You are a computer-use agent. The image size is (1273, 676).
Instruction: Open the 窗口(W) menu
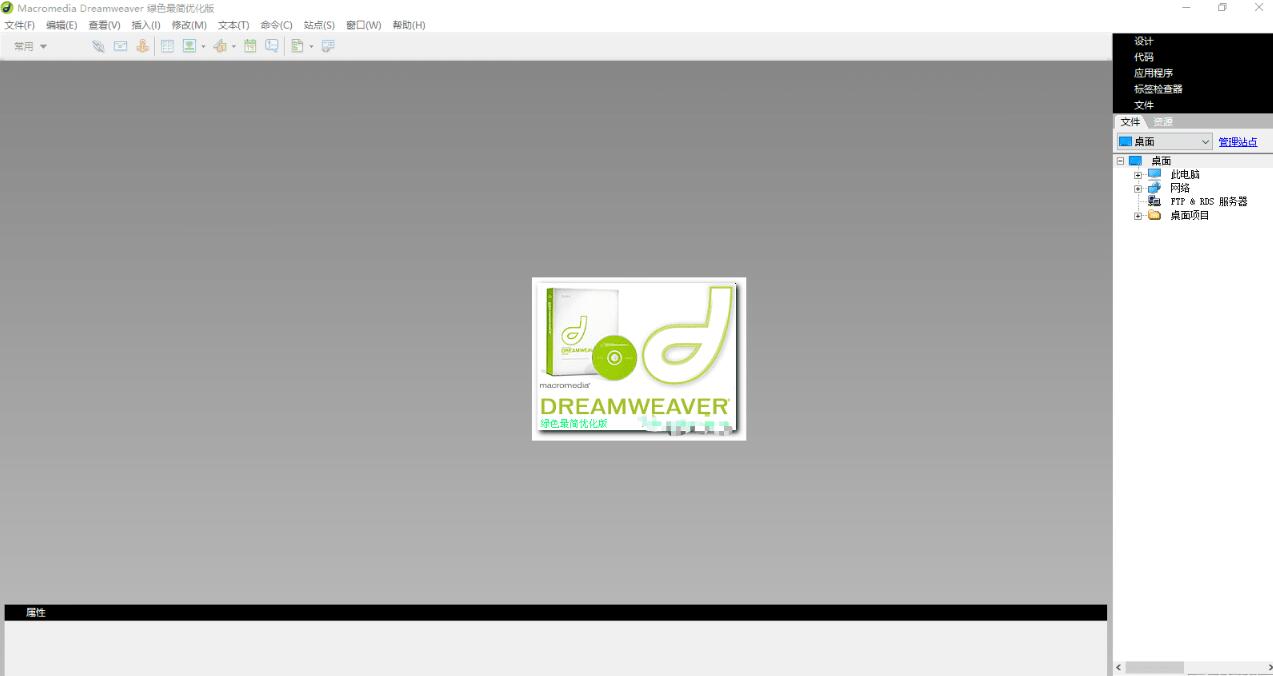pos(363,25)
